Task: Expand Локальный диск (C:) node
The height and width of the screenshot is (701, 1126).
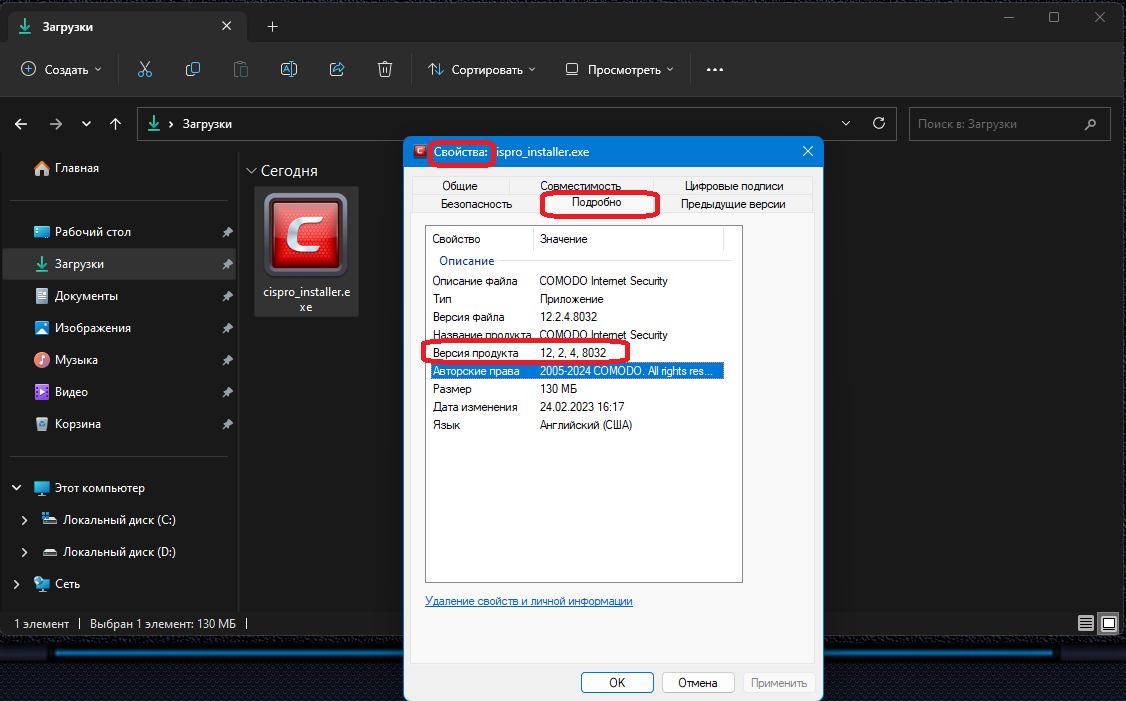Action: (24, 520)
